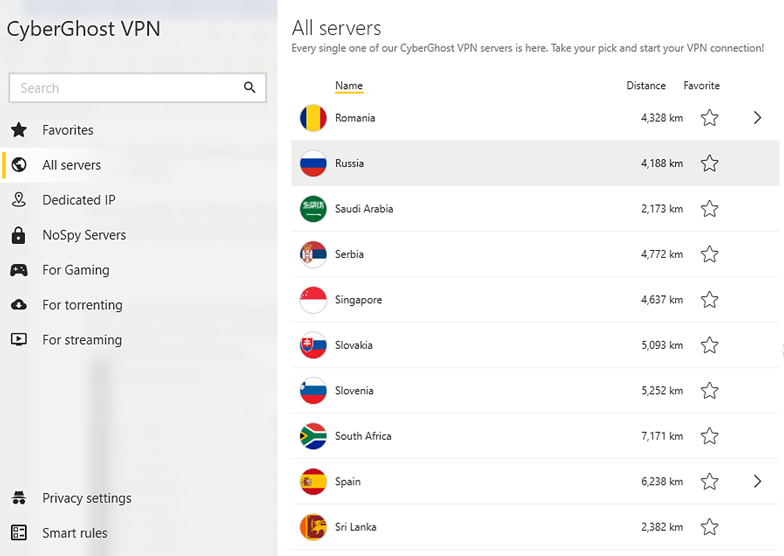Star Singapore as a favorite server

click(710, 300)
